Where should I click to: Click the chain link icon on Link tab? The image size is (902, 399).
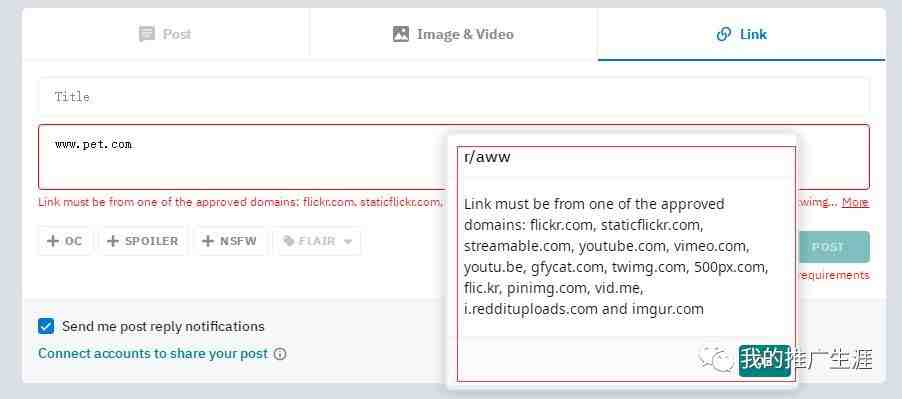724,34
